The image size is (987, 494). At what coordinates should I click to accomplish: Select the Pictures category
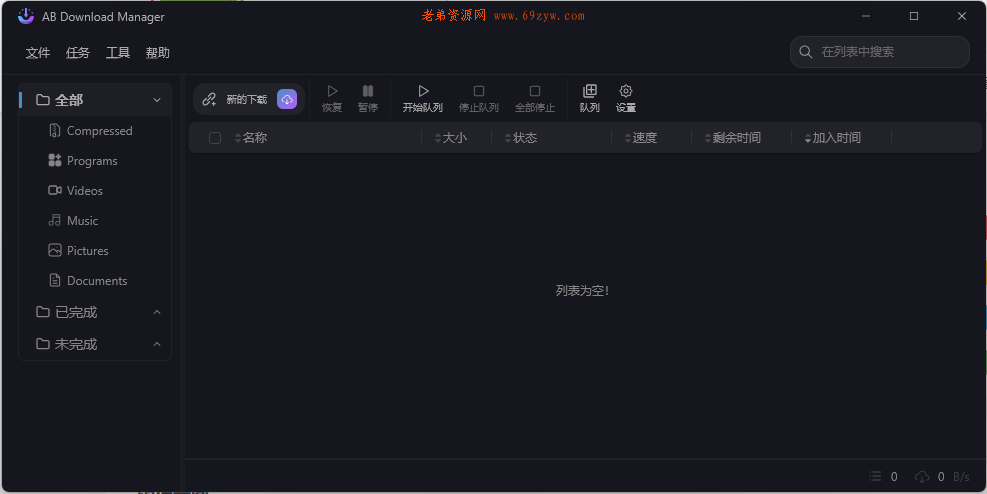pyautogui.click(x=95, y=250)
